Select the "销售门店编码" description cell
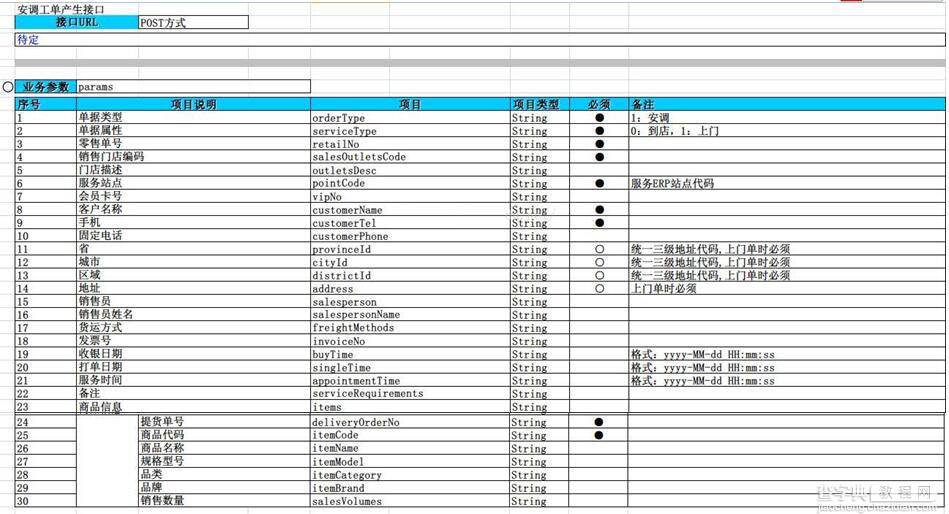This screenshot has height=514, width=949. point(193,157)
